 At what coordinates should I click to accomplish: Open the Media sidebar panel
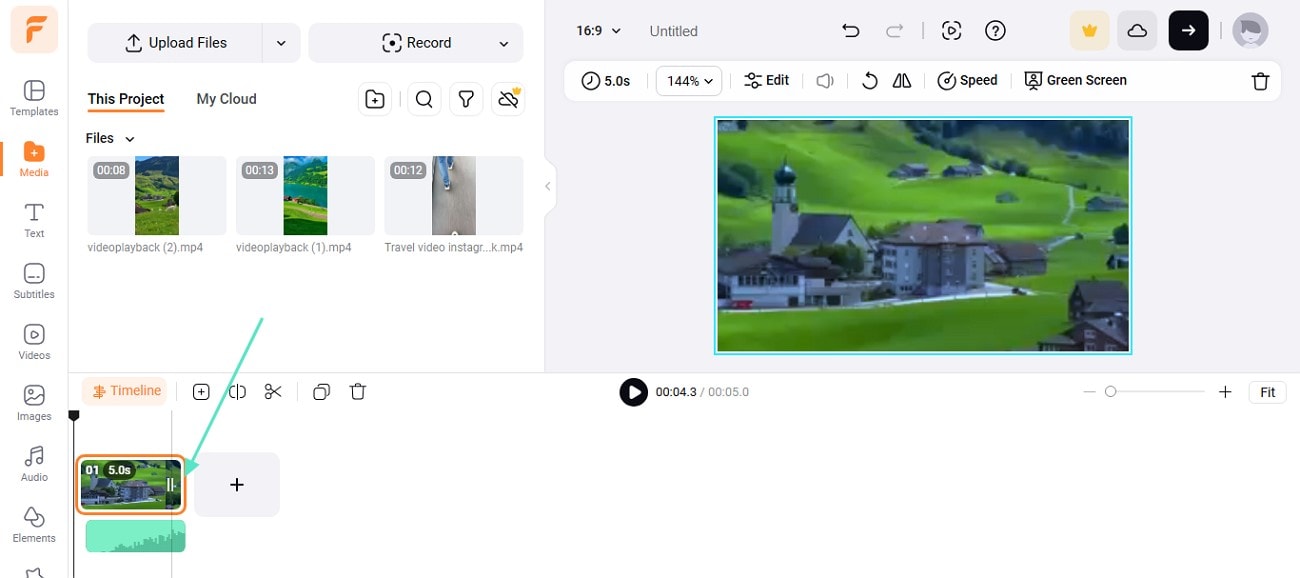pos(34,159)
